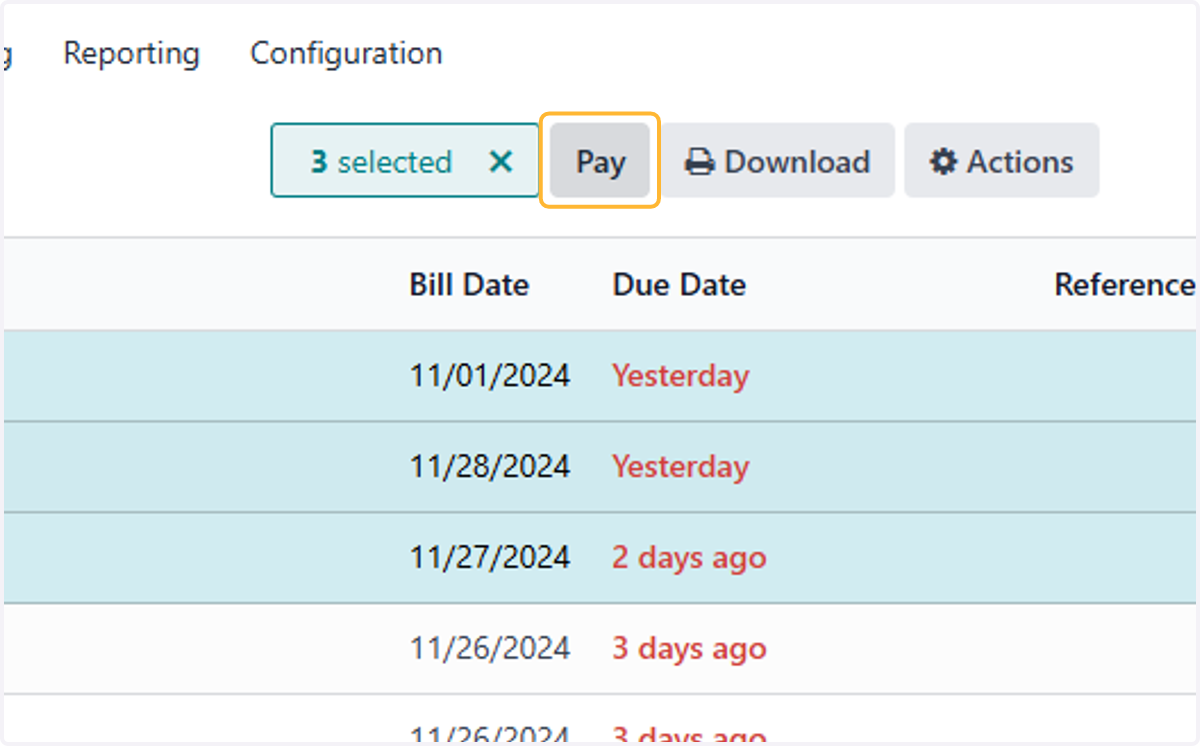Image resolution: width=1200 pixels, height=746 pixels.
Task: Sort by Bill Date column header
Action: (469, 285)
